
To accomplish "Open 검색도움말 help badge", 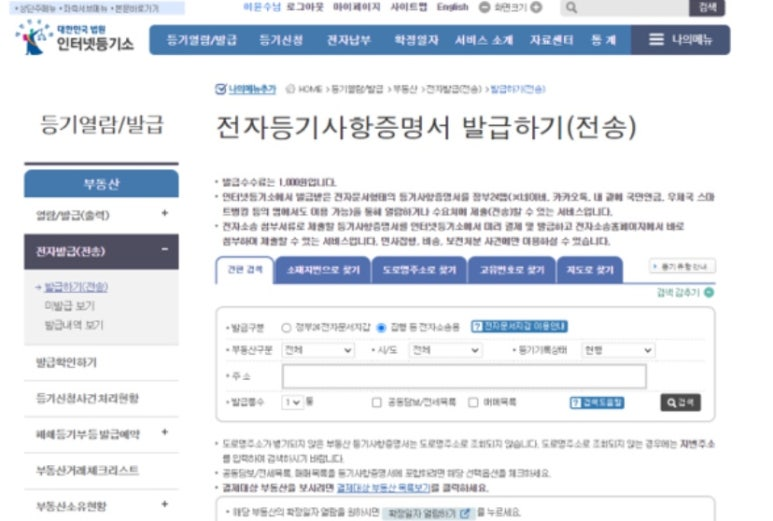I will coord(597,403).
